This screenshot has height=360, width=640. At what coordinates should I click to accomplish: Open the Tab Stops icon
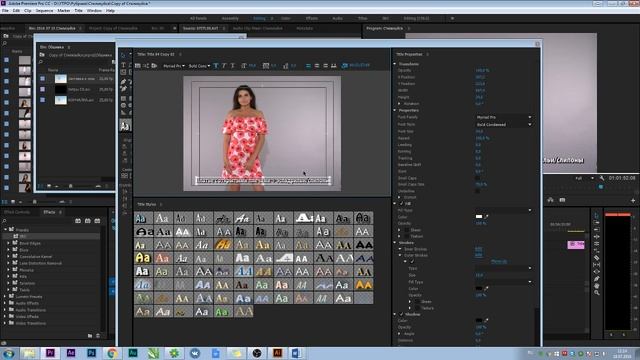click(334, 66)
